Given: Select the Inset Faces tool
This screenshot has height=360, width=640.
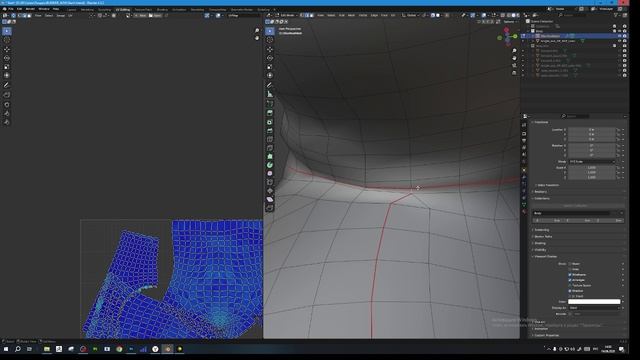Looking at the screenshot, I should pos(270,122).
